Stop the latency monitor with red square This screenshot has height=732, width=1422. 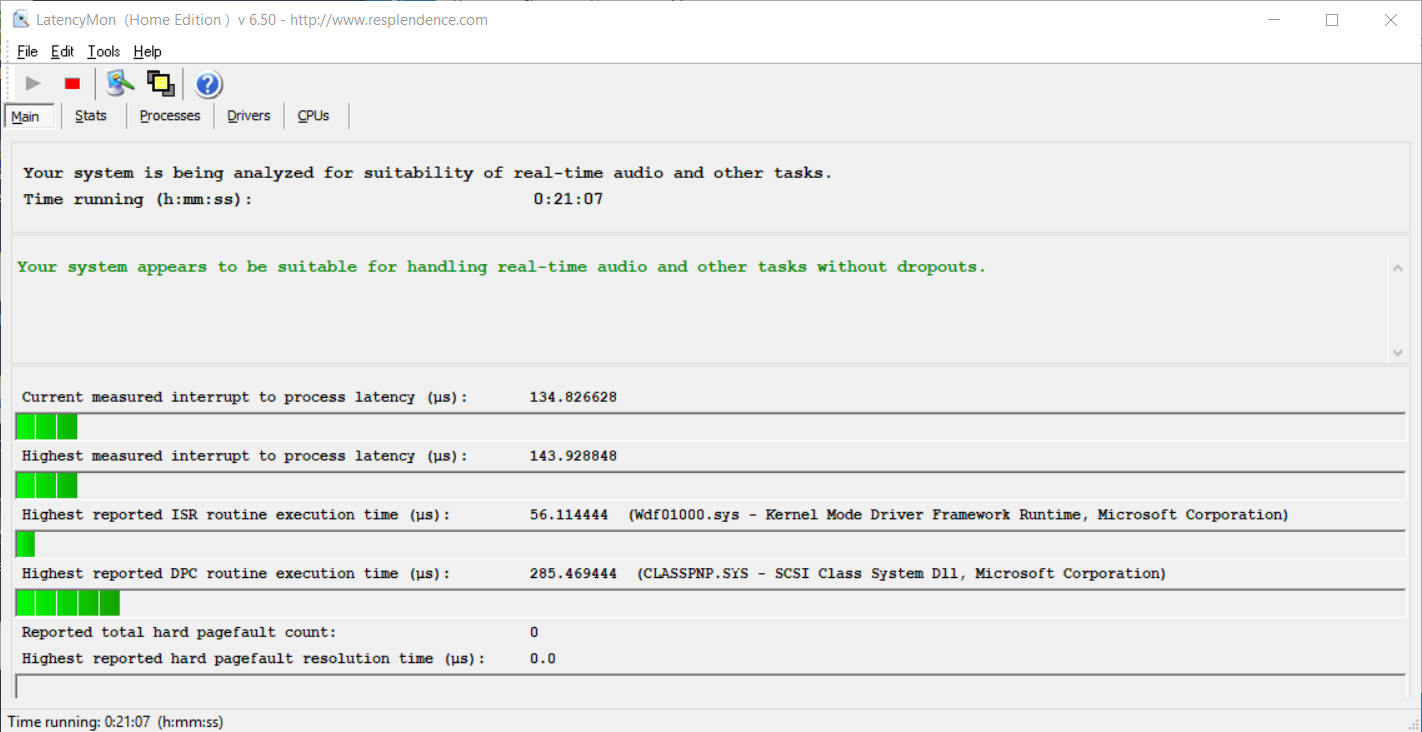(72, 84)
